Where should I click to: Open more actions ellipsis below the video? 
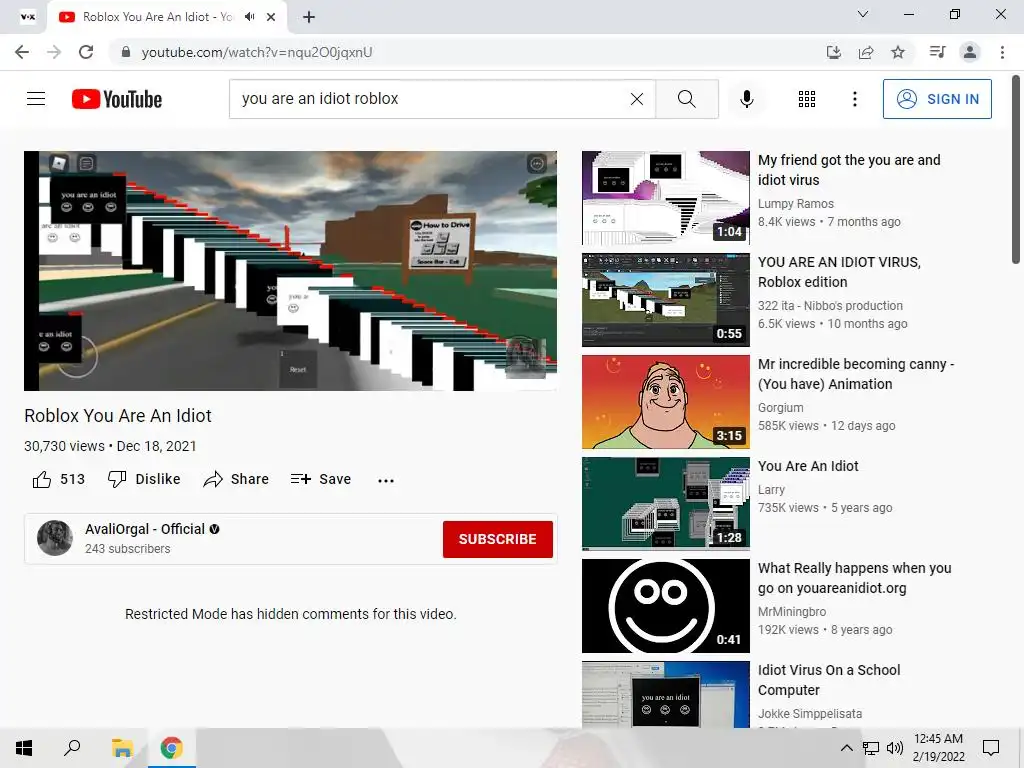tap(385, 480)
